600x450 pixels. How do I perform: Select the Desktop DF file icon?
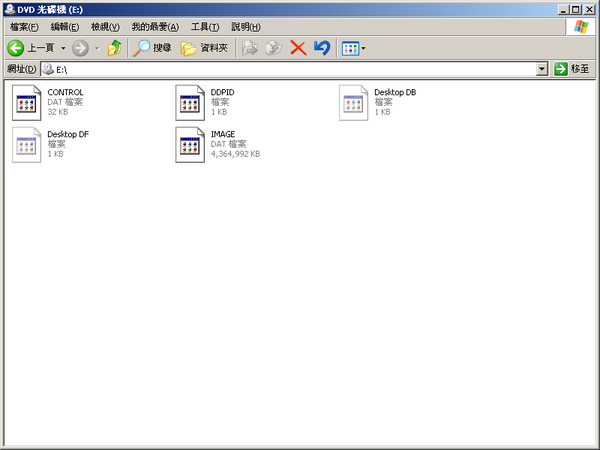pyautogui.click(x=26, y=145)
